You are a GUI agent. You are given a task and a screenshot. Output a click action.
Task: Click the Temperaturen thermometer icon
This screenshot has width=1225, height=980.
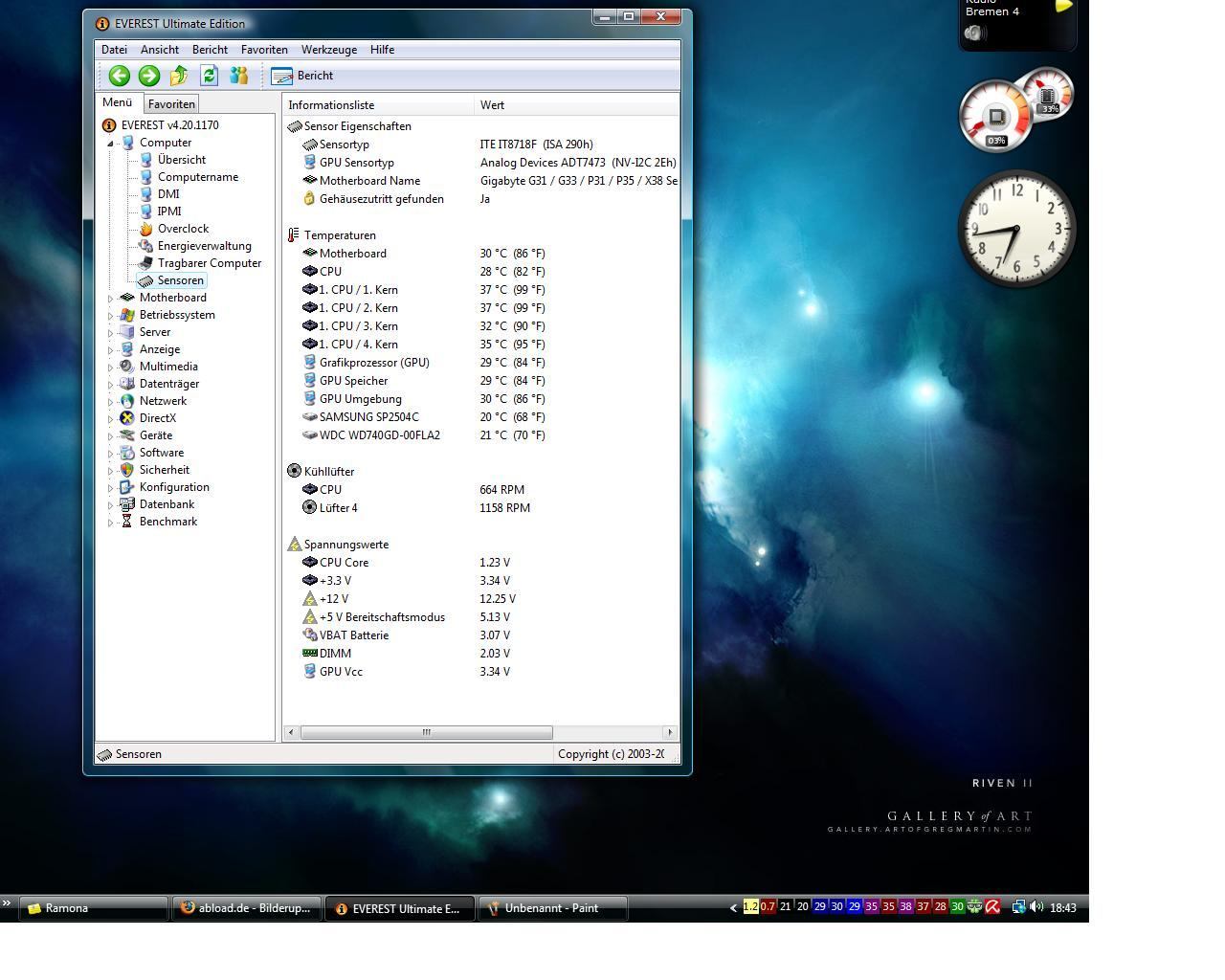coord(294,235)
